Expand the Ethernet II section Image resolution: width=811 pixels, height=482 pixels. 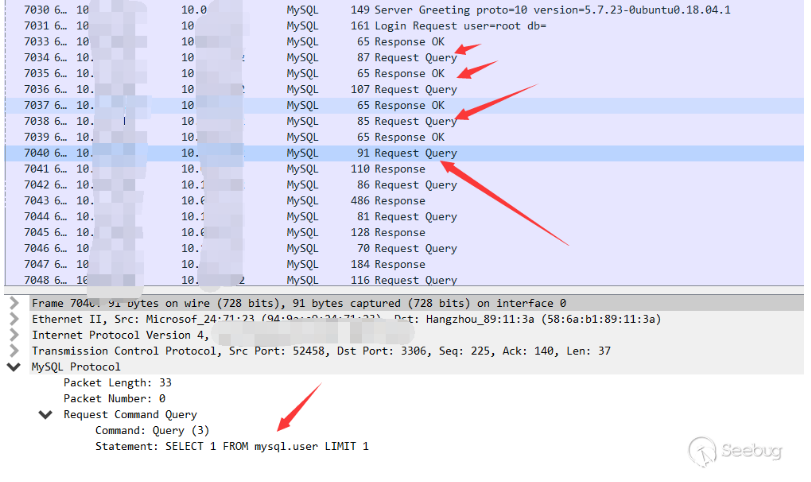coord(13,319)
